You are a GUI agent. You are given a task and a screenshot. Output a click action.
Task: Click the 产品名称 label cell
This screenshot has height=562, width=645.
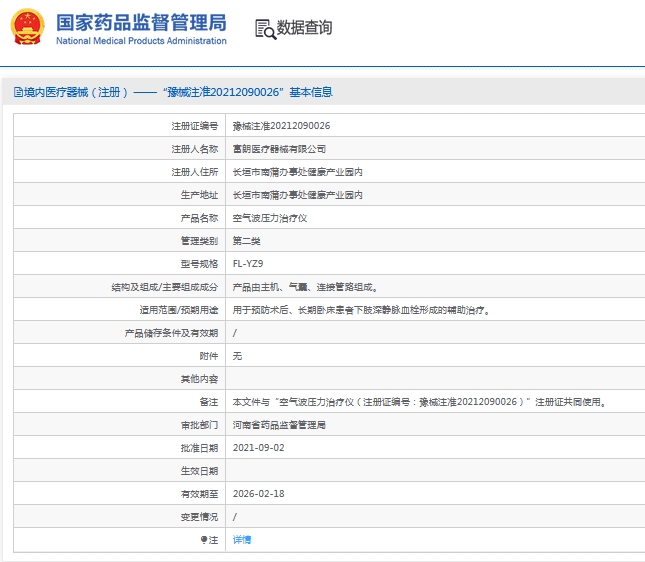pyautogui.click(x=120, y=218)
